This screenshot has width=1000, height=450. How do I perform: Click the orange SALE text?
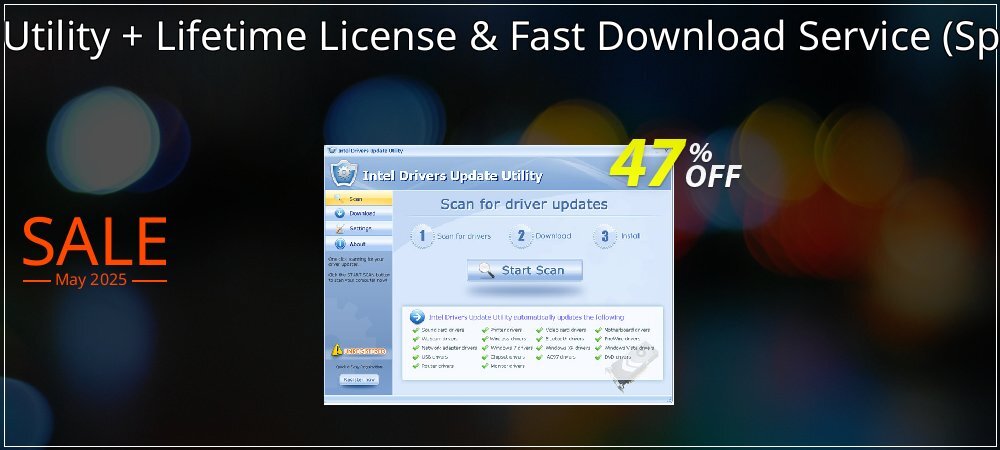tap(95, 242)
